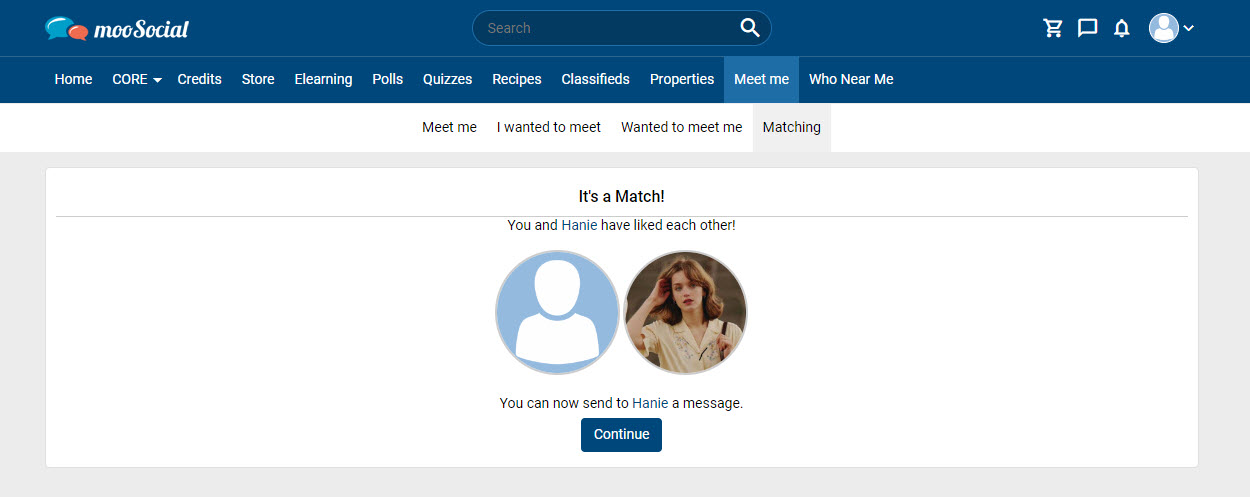Expand the CORE dropdown menu

[137, 79]
